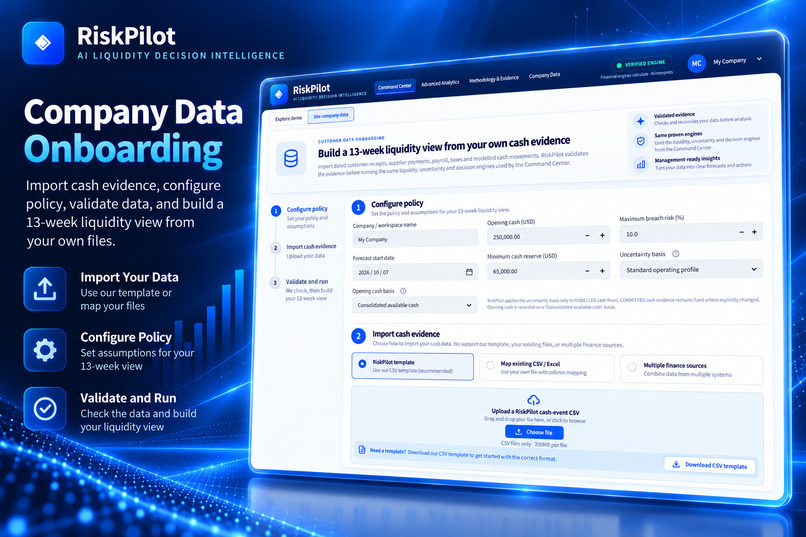Open the Company Data tab
The image size is (806, 537).
(x=544, y=75)
